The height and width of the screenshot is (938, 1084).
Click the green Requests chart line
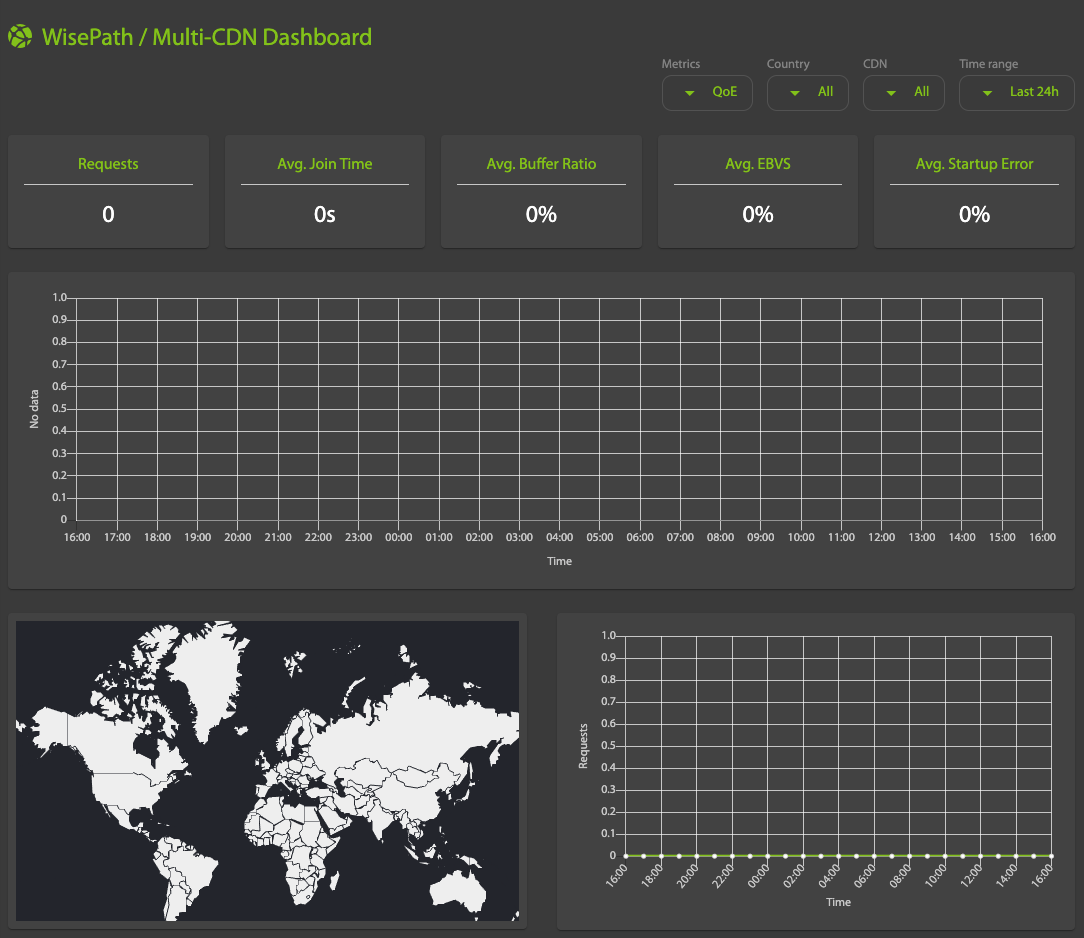point(830,855)
